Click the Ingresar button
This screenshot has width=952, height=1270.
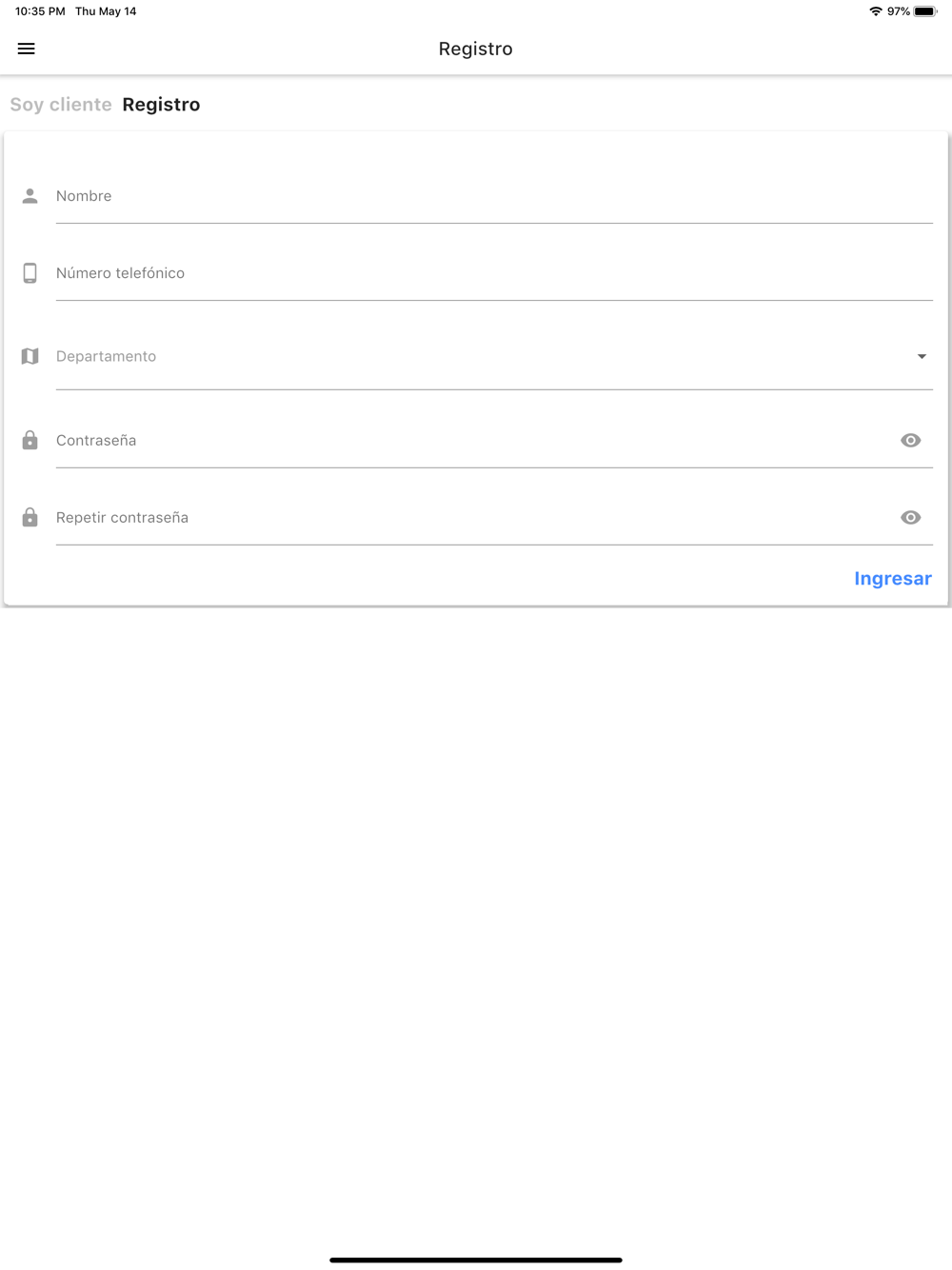(893, 579)
